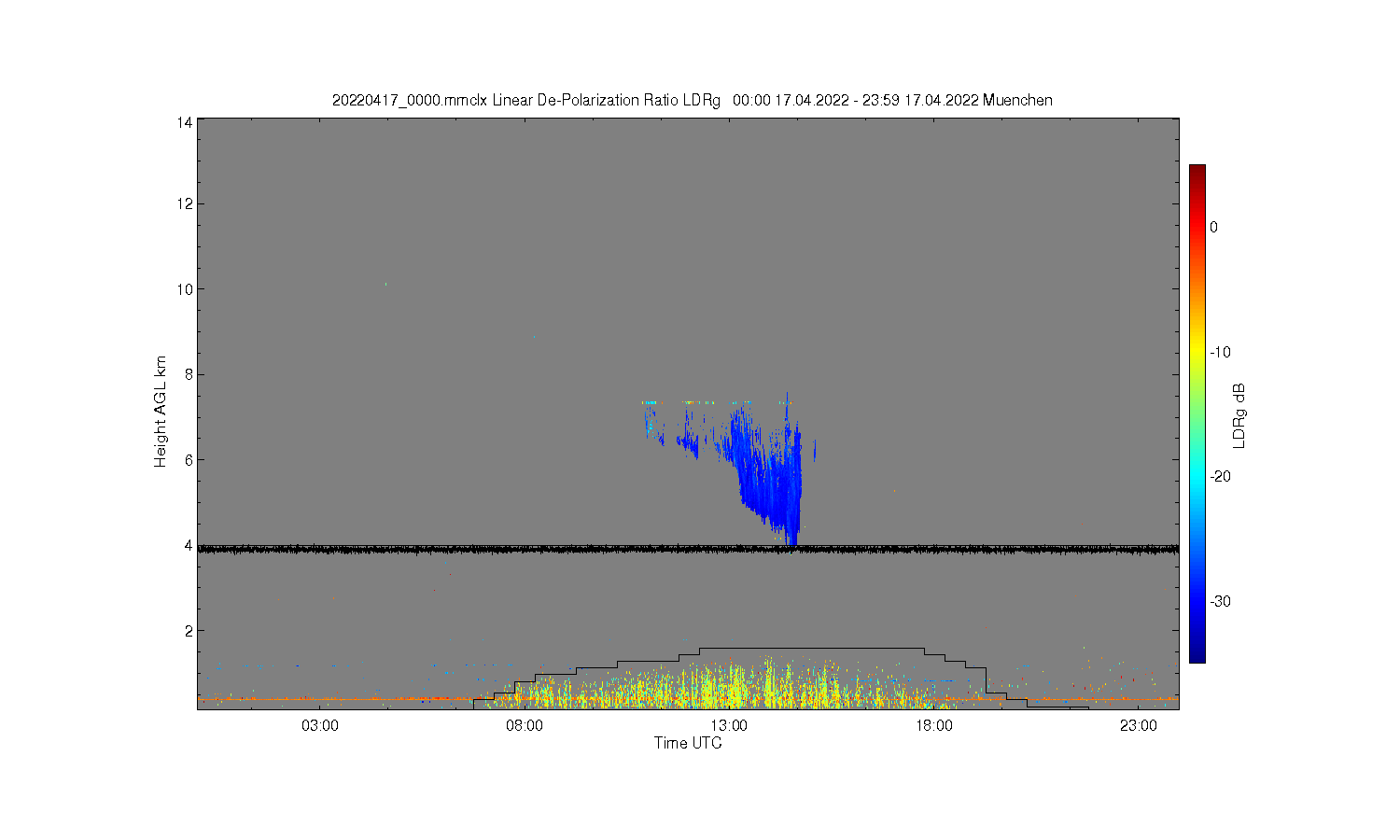
Task: Click the dark blue bottom of colorbar
Action: [x=1197, y=655]
